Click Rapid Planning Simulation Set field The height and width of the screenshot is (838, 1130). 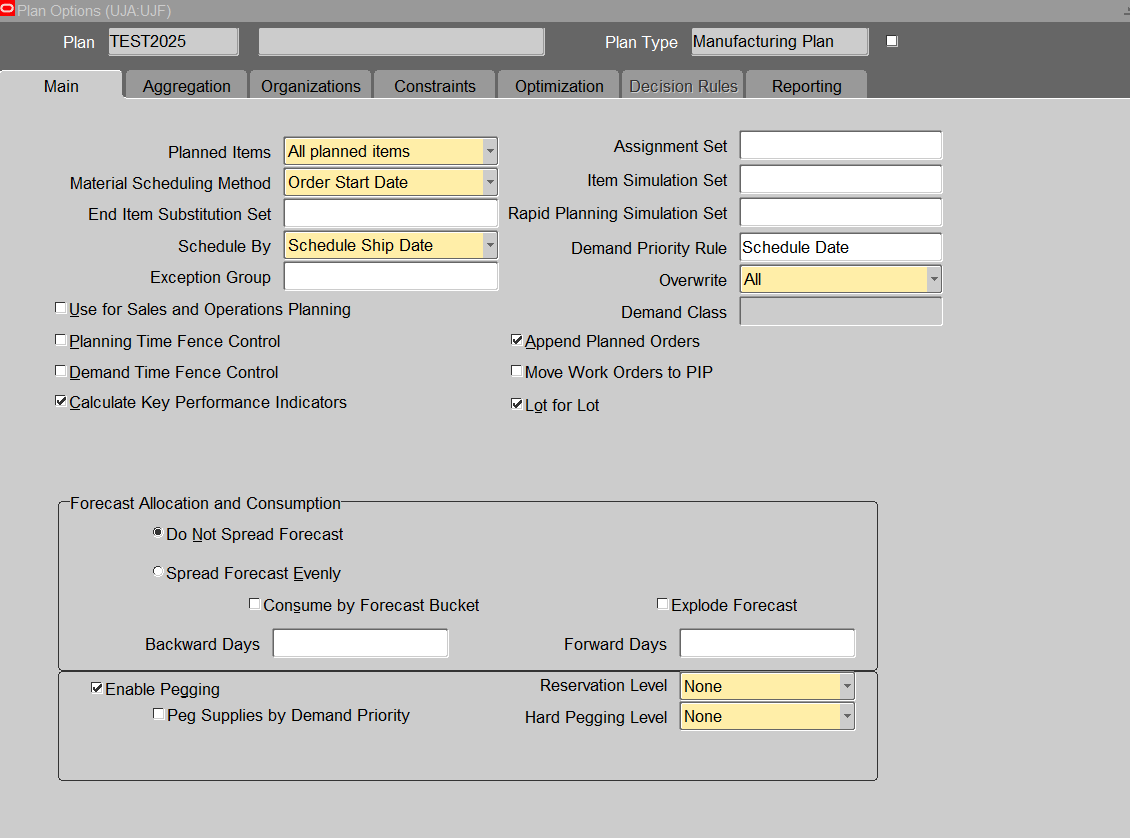(841, 213)
